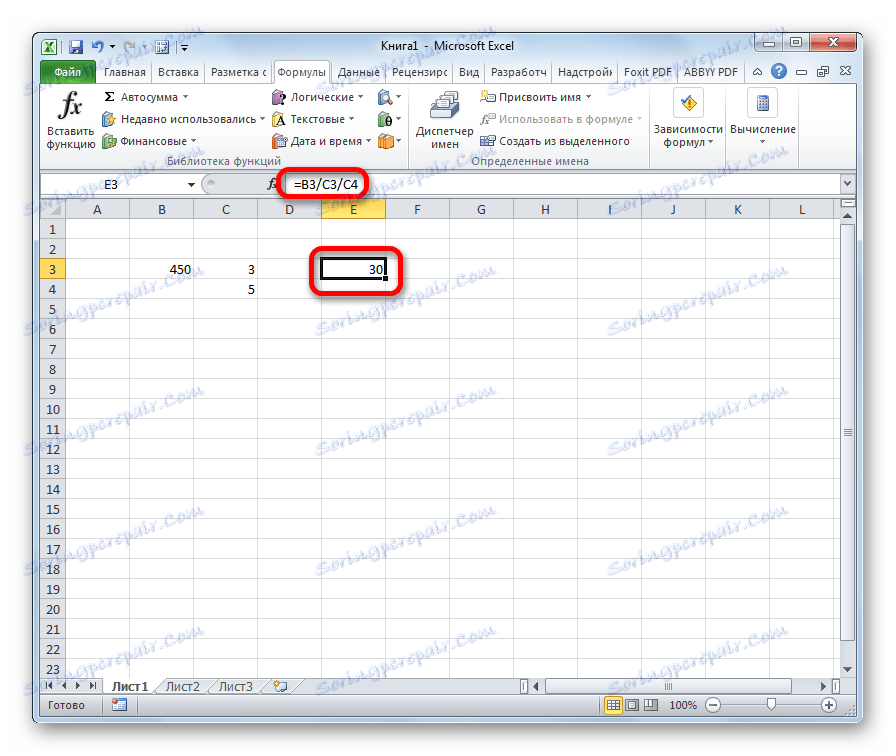Click the zoom slider thumb
The image size is (896, 756).
[x=771, y=705]
